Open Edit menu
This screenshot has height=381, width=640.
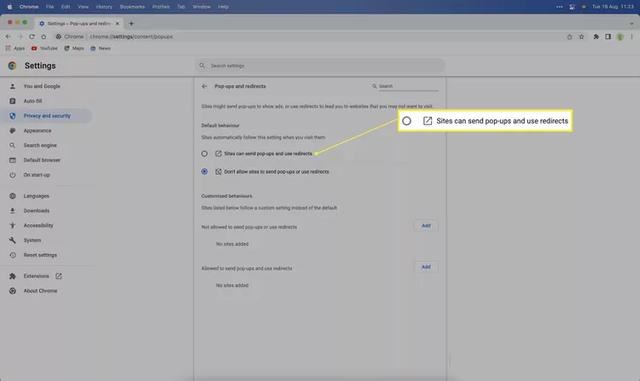tap(65, 7)
